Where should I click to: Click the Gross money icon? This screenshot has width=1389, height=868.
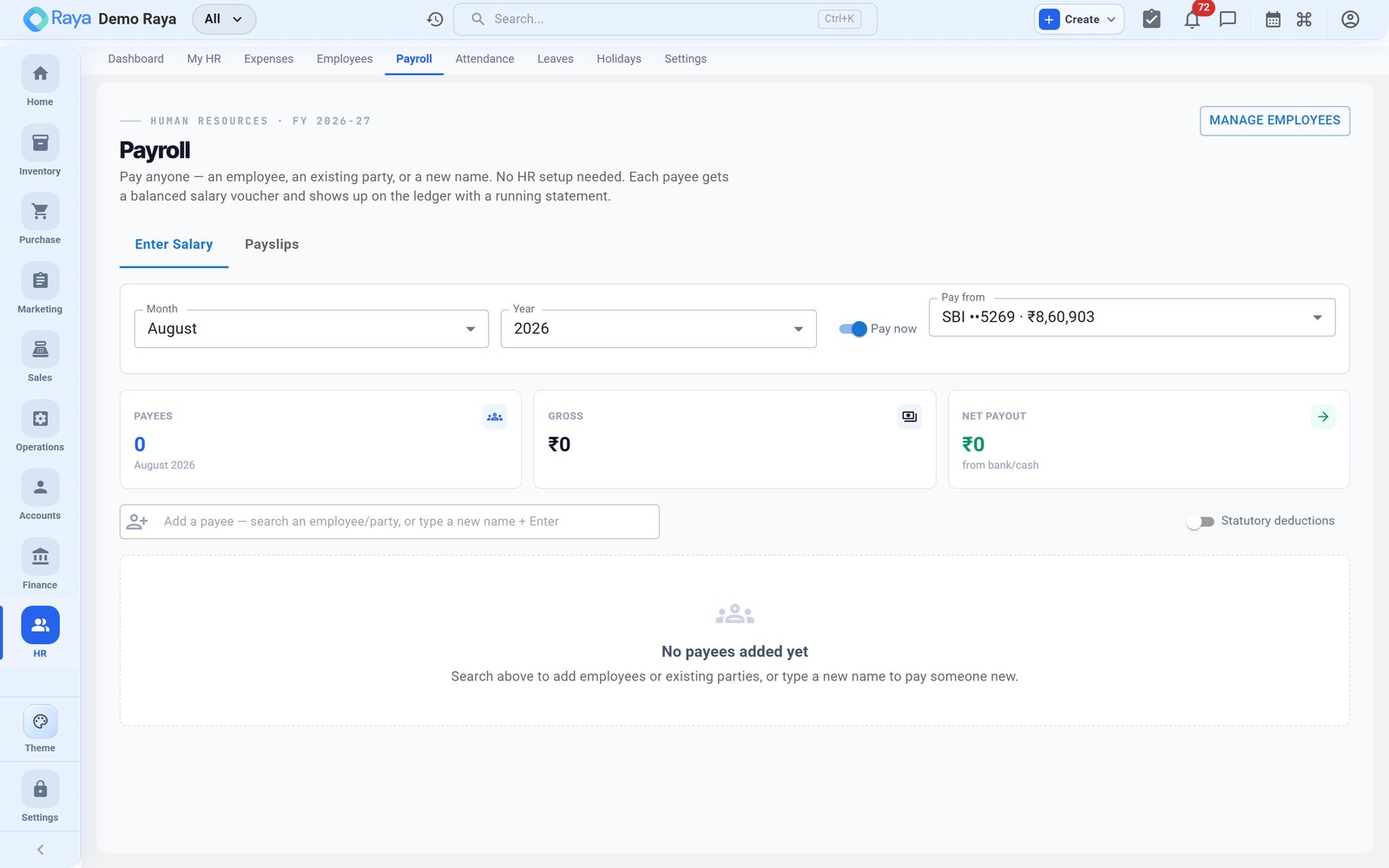pyautogui.click(x=909, y=417)
